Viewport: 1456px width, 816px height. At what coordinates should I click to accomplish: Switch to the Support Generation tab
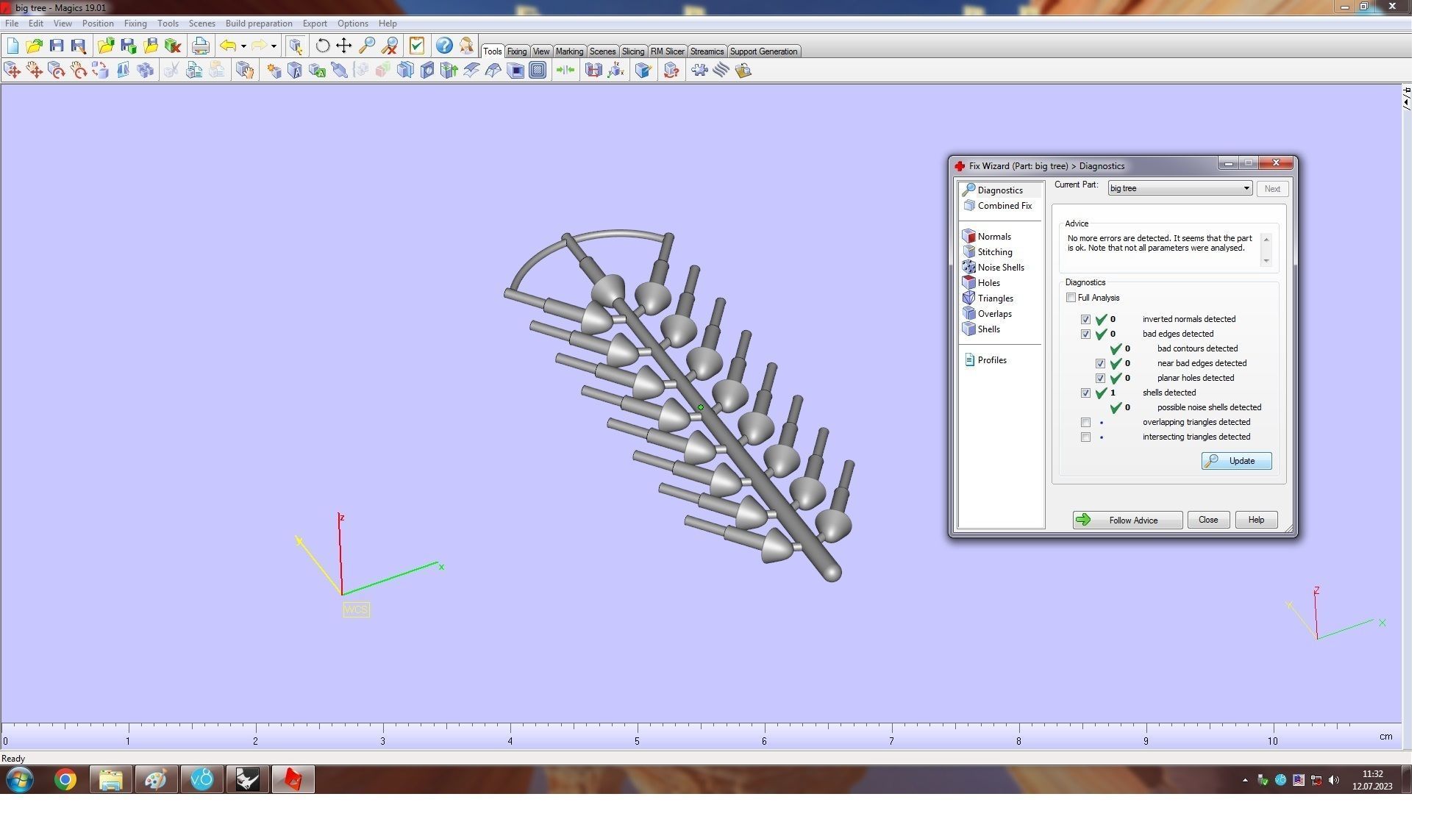click(x=763, y=51)
